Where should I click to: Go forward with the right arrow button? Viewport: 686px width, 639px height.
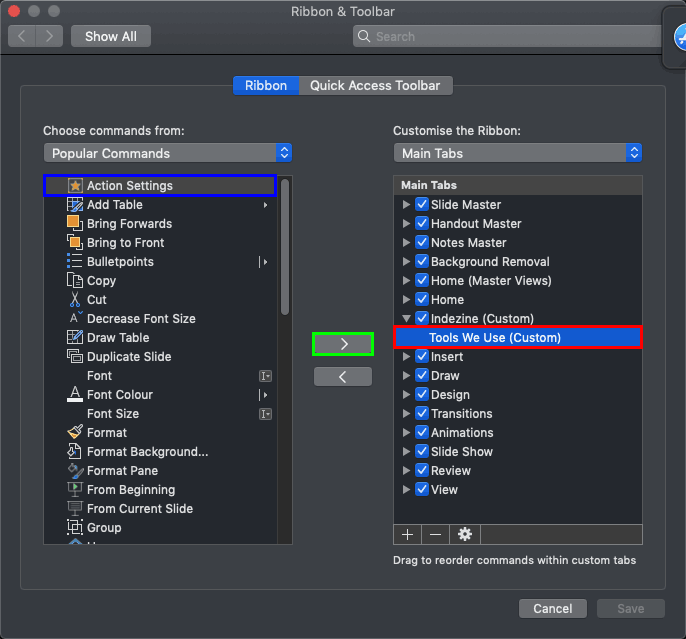click(x=49, y=36)
